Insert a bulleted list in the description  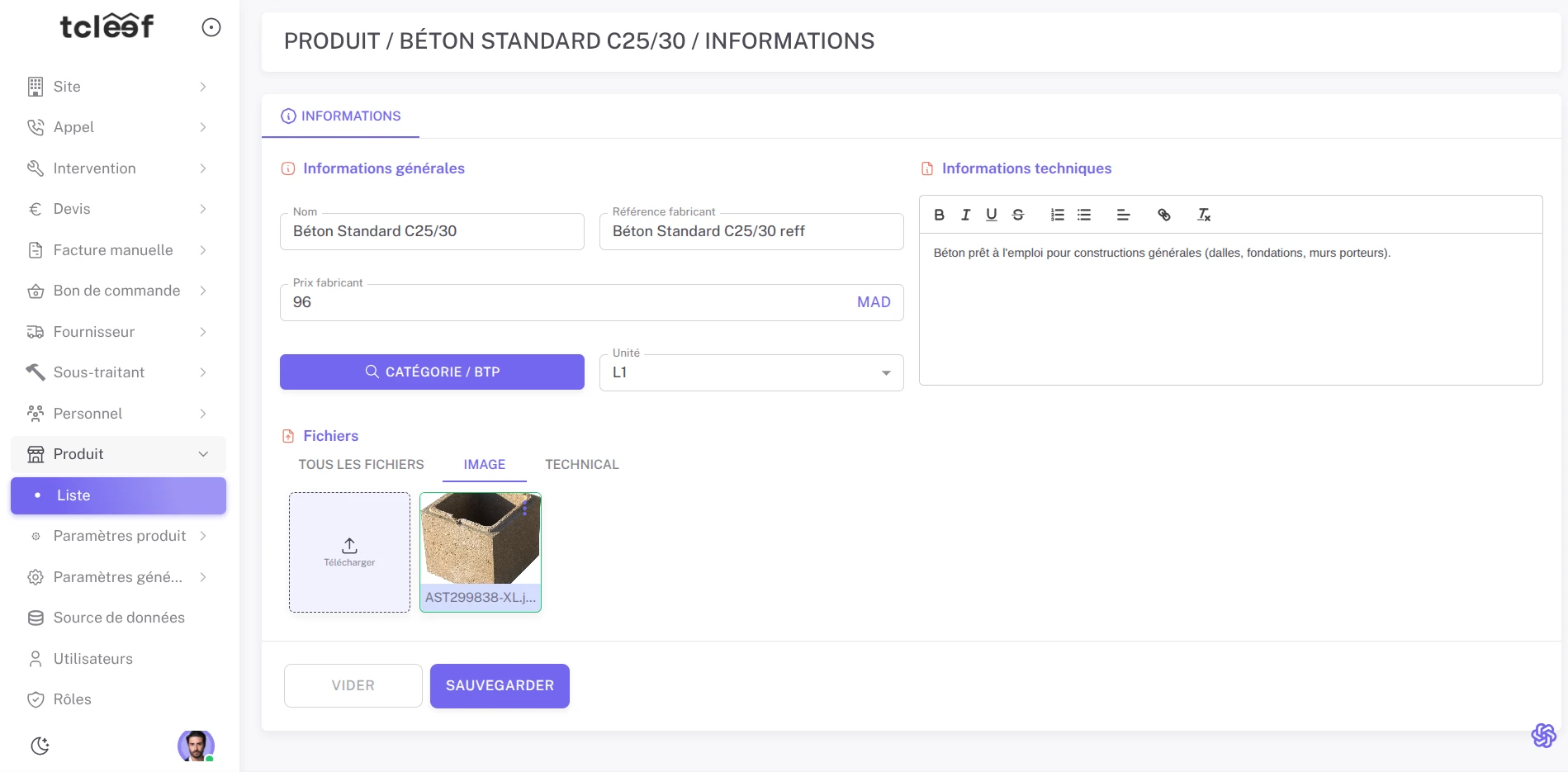pyautogui.click(x=1083, y=215)
